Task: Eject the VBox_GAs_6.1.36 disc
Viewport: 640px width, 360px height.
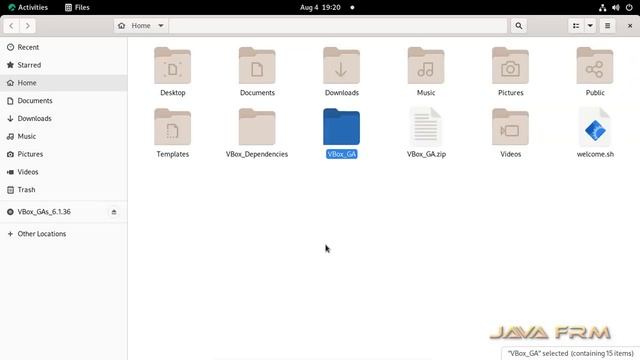Action: pos(114,212)
